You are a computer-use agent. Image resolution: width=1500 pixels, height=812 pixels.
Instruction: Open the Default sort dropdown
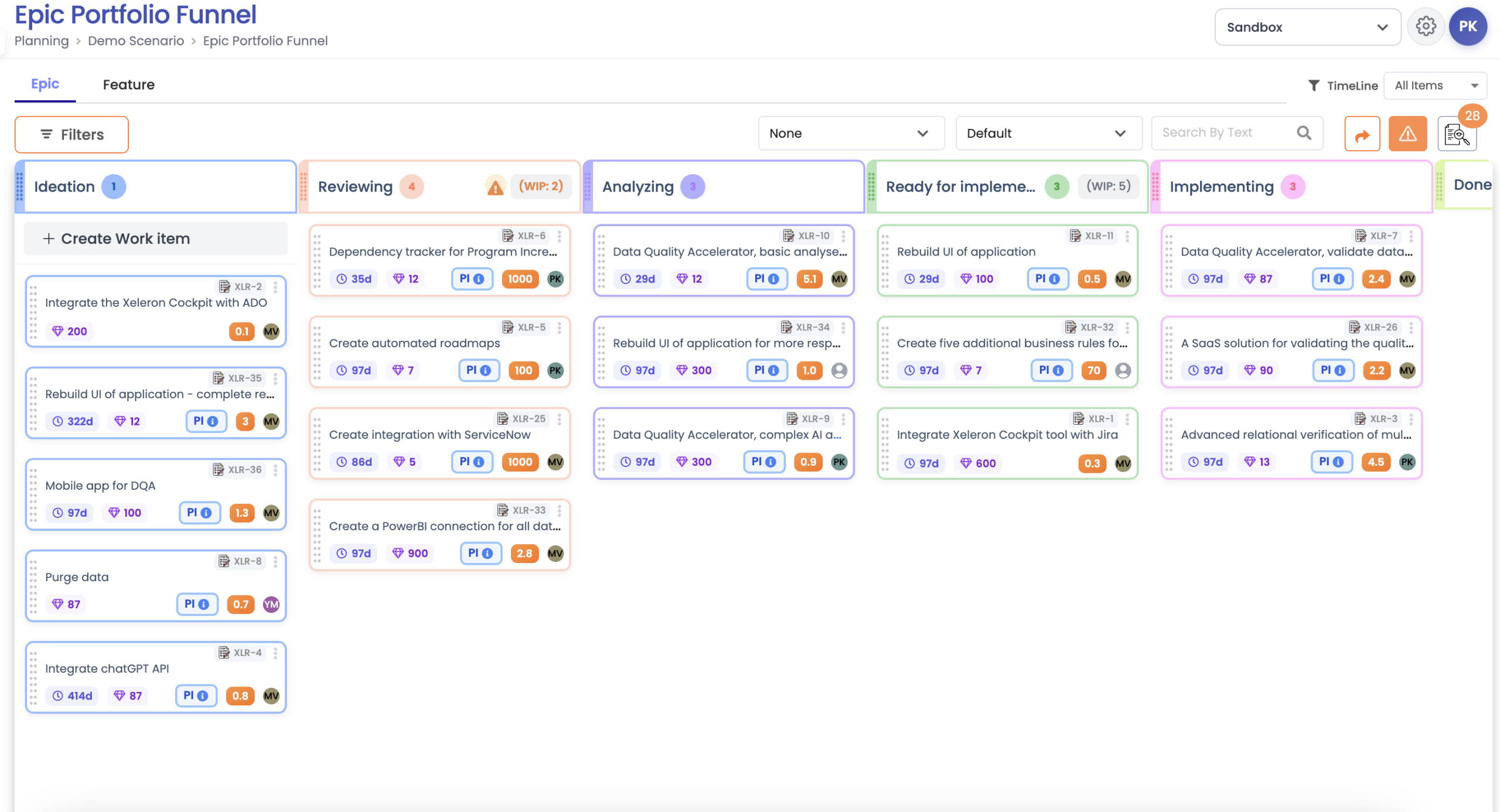1048,133
